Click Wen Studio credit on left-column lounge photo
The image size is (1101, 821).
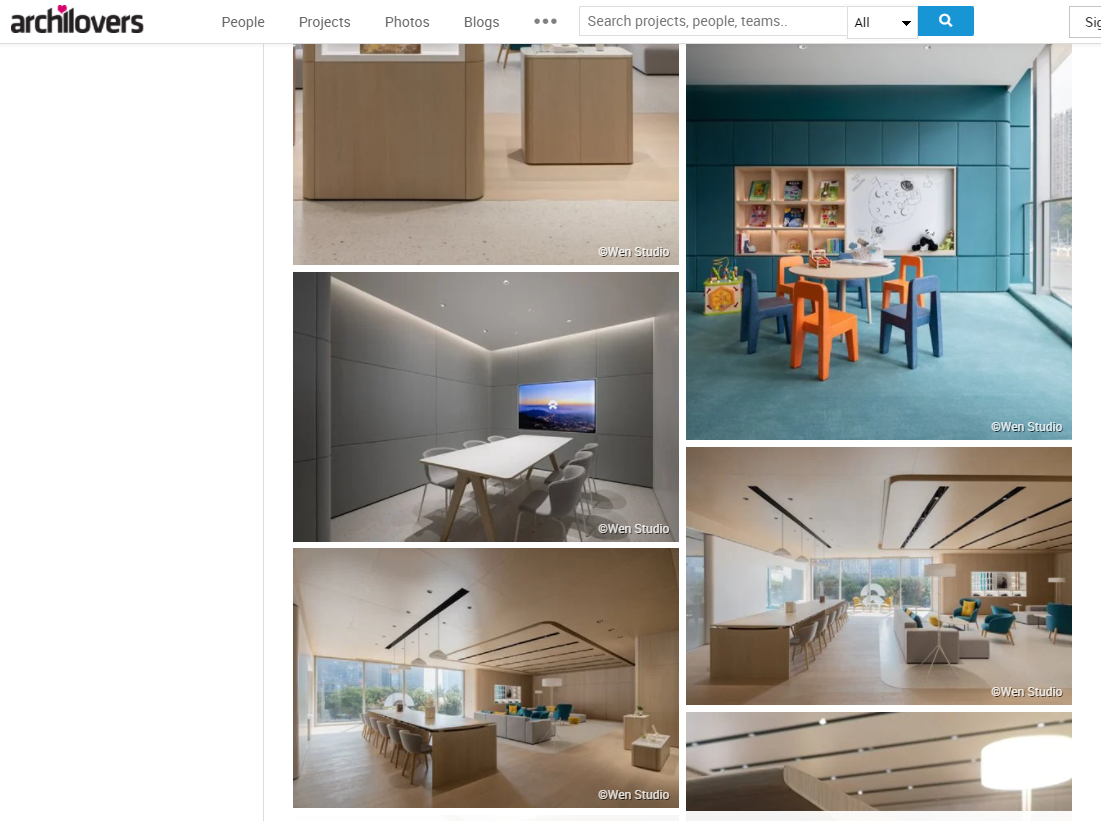pos(633,795)
